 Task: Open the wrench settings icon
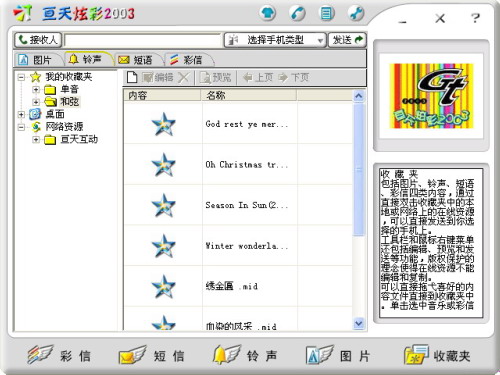click(x=356, y=14)
